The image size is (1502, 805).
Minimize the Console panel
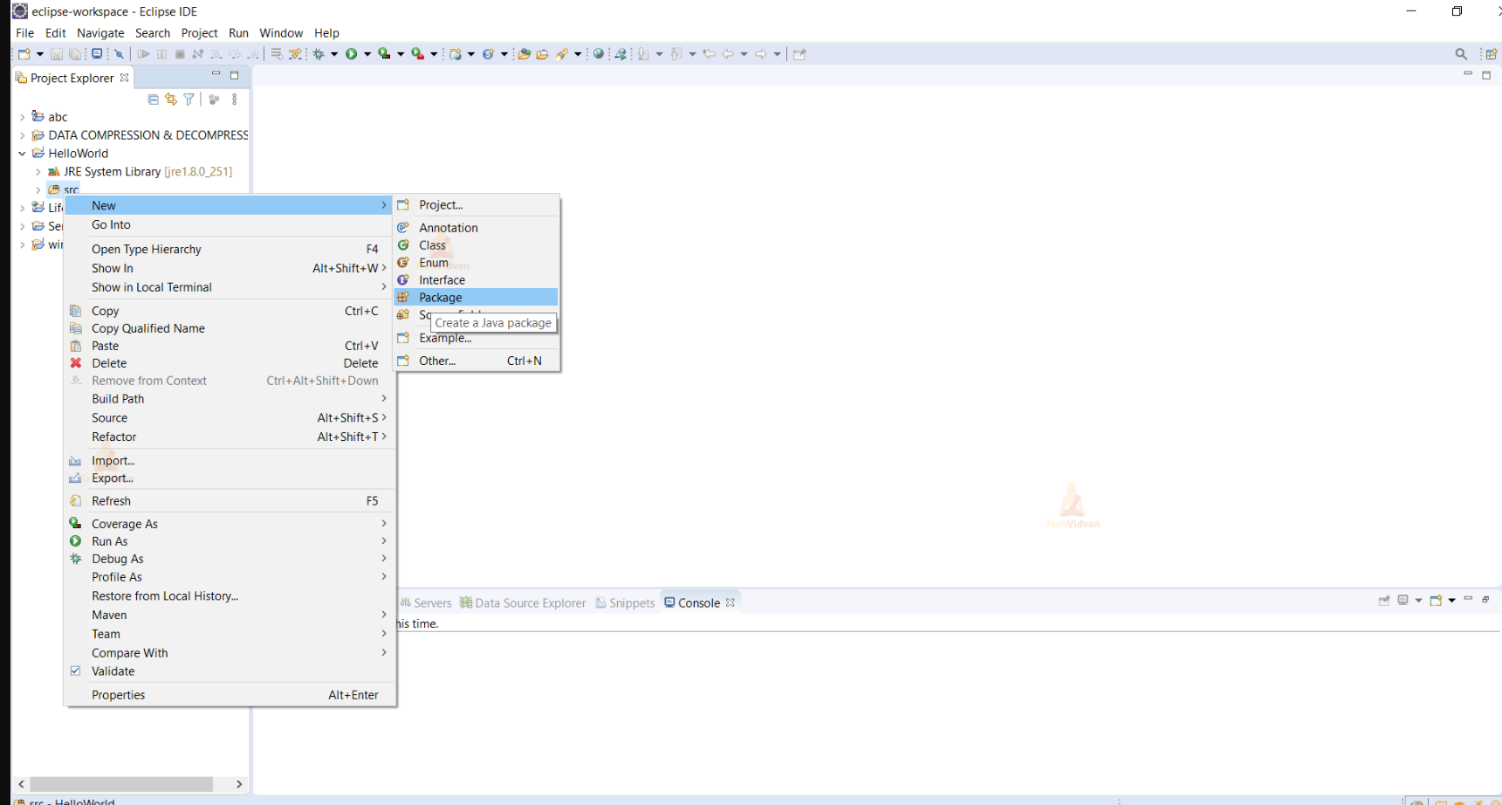[1467, 599]
